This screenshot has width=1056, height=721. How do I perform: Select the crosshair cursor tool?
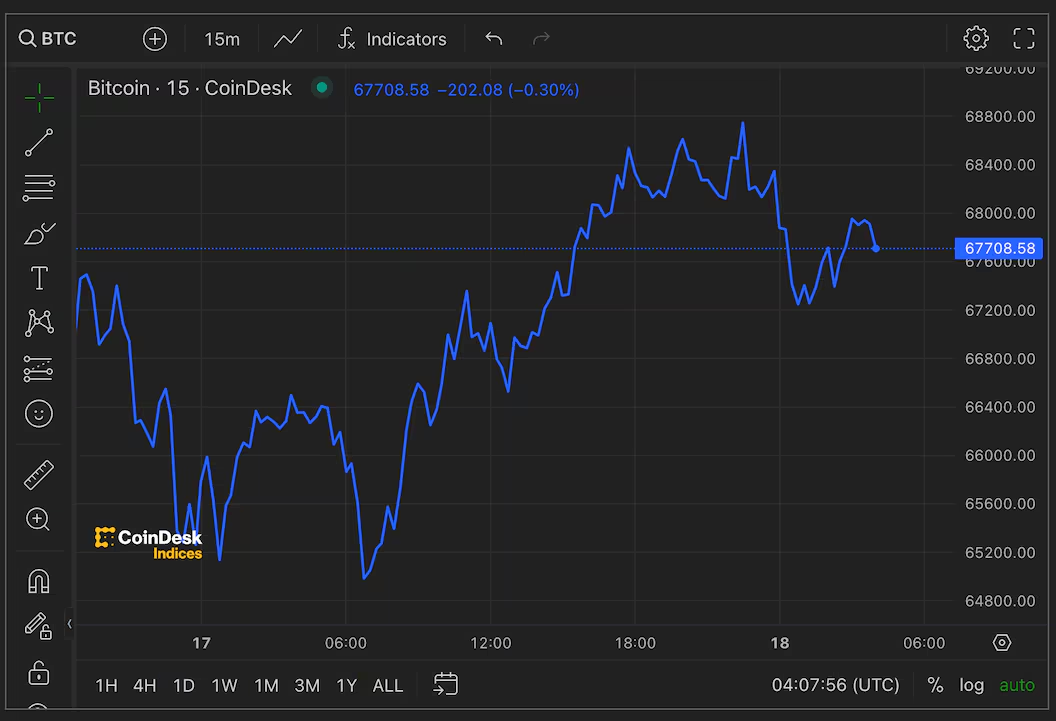pyautogui.click(x=39, y=97)
